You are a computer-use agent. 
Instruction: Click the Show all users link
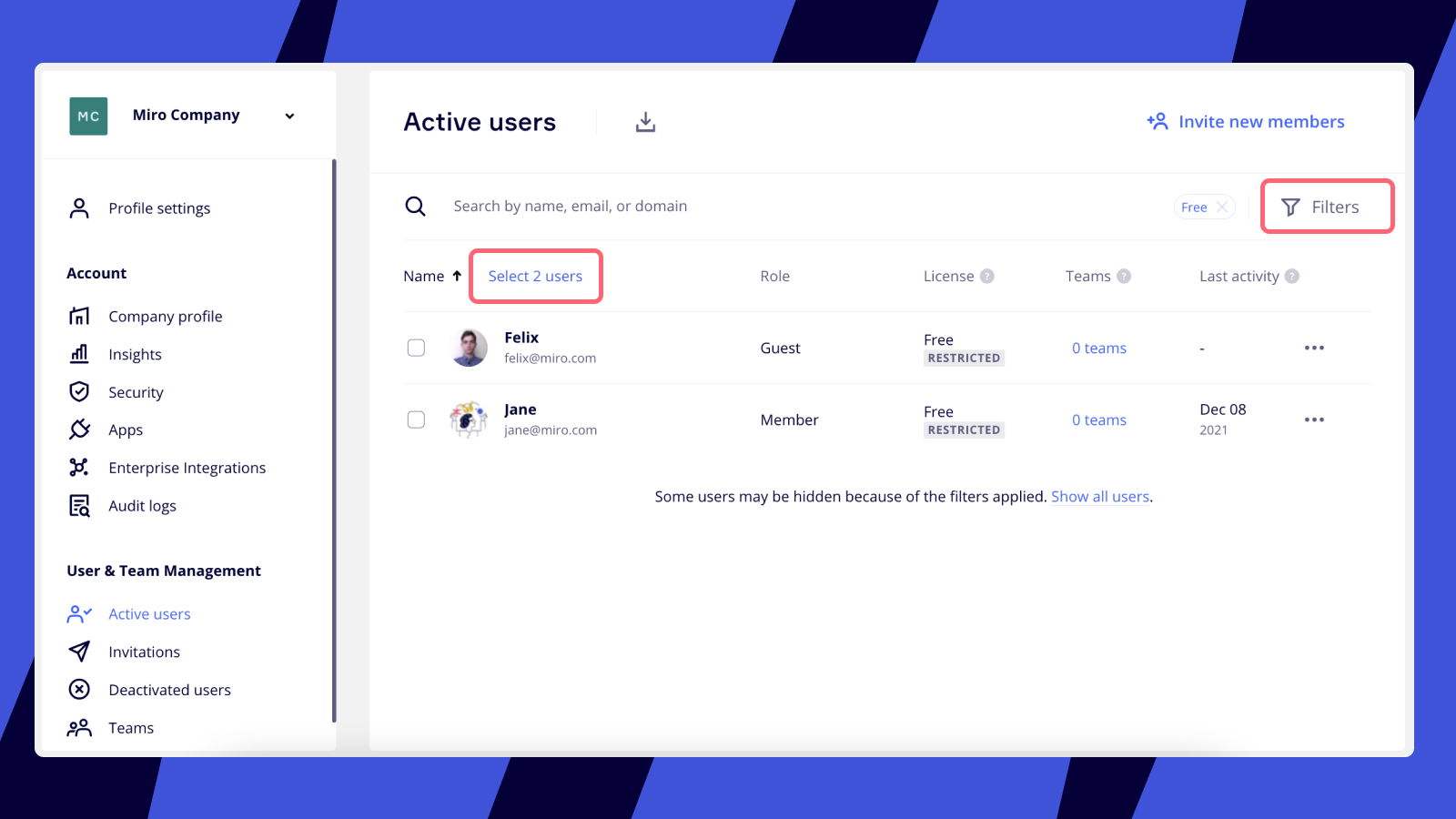(x=1100, y=497)
